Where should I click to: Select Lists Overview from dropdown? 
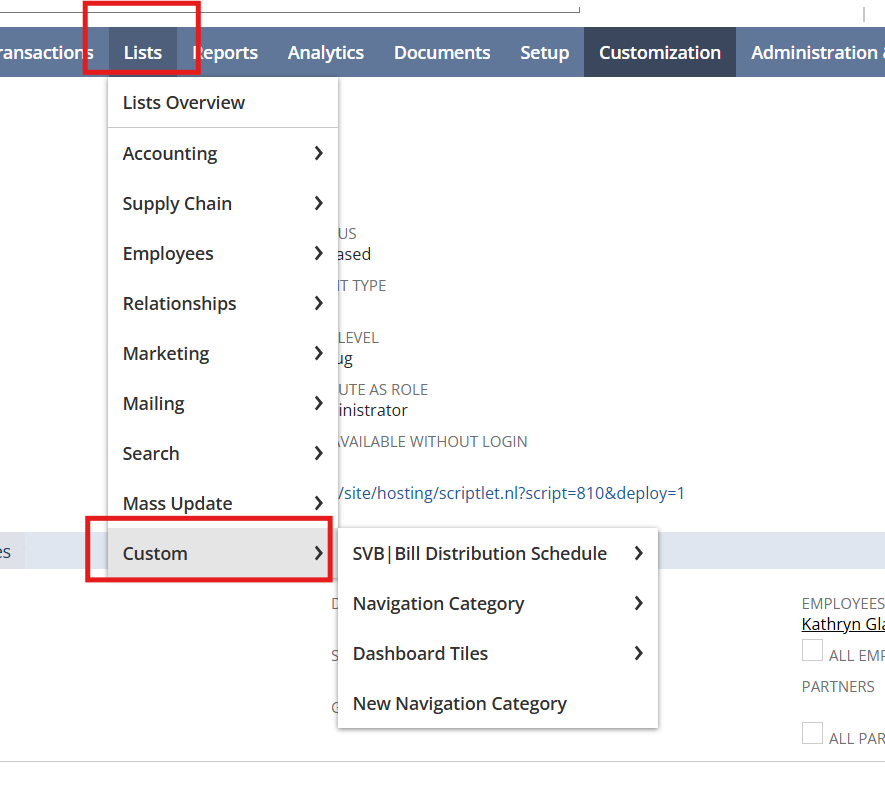tap(183, 103)
